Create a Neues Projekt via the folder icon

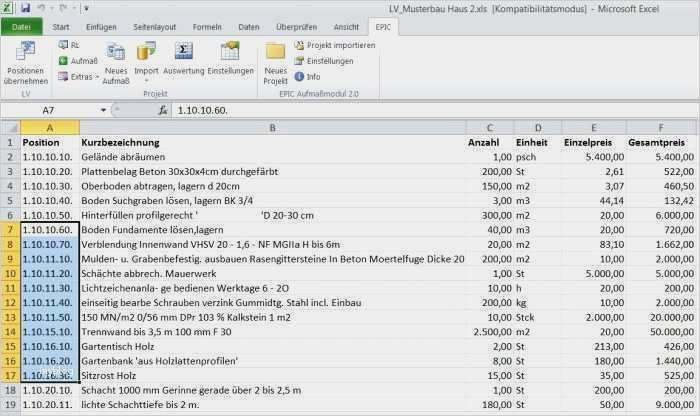275,52
